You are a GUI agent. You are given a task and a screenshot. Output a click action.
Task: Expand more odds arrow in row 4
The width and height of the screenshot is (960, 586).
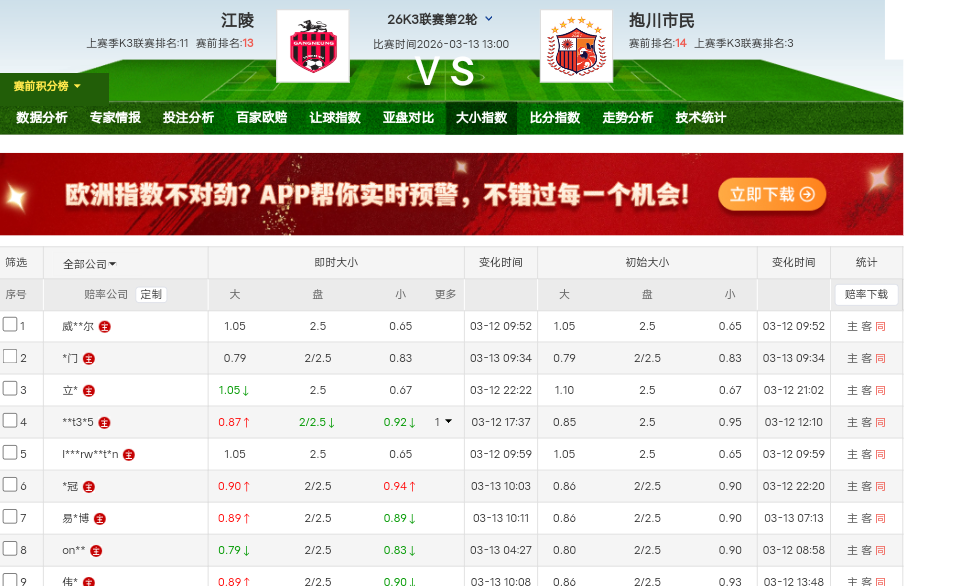tap(448, 422)
